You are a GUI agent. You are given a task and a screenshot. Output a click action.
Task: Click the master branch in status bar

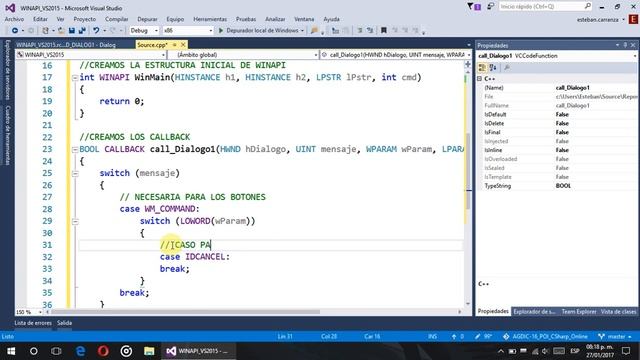[616, 337]
